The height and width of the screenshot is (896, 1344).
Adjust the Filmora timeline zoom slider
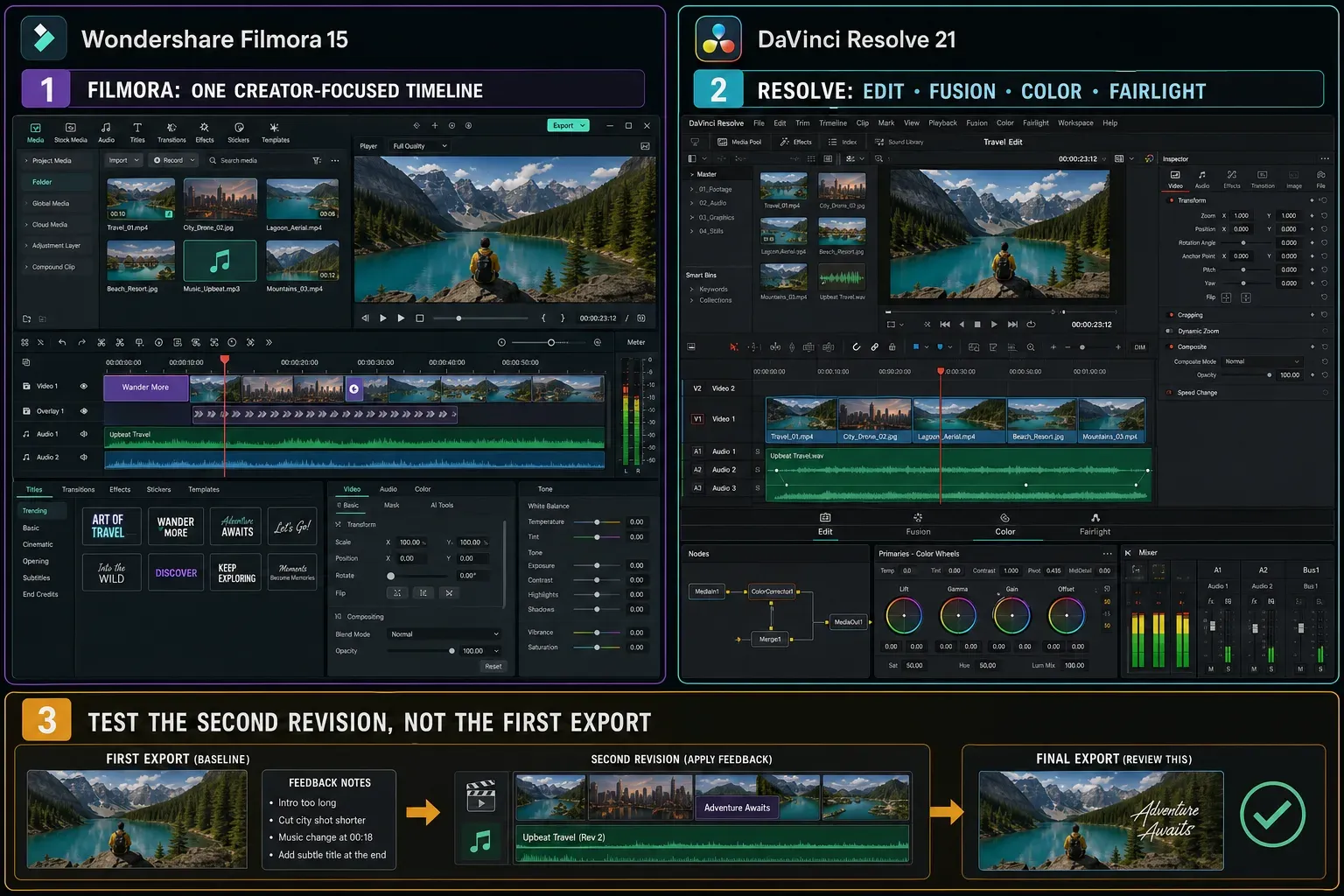click(549, 343)
